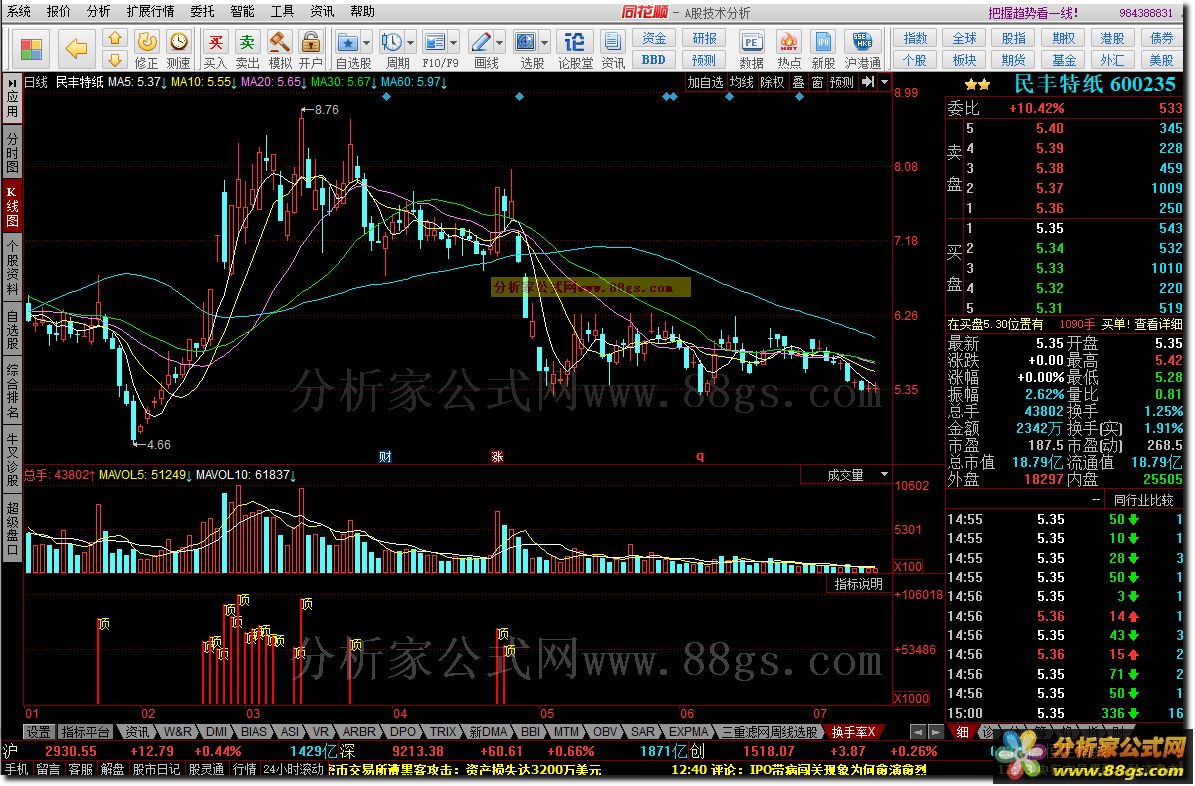Select the EXPMA indicator tab

pos(688,732)
